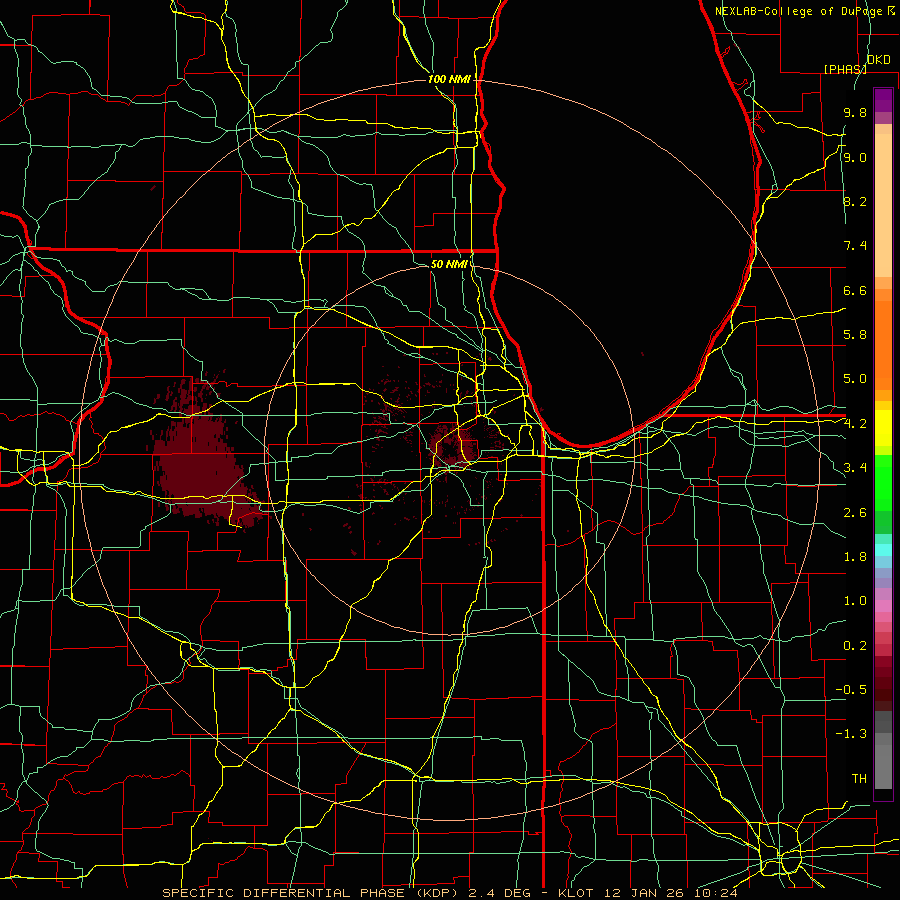Viewport: 900px width, 900px height.
Task: Click the TH threshold label
Action: 859,779
